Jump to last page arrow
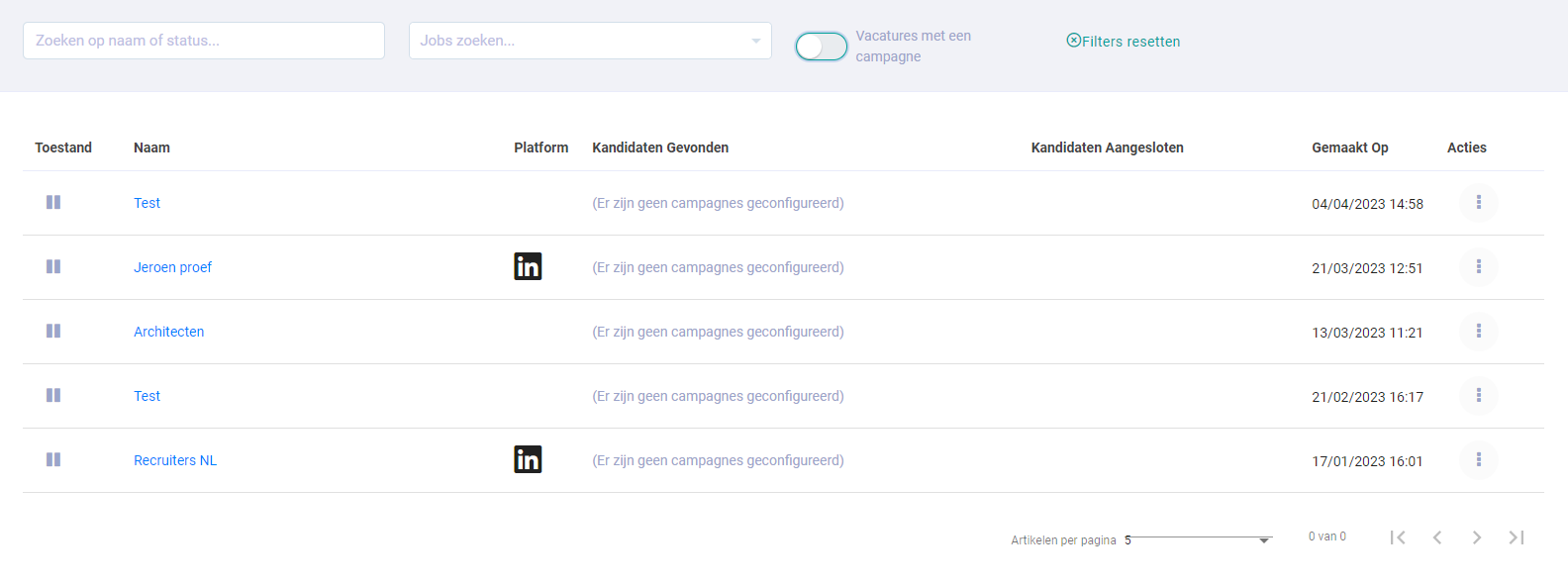 pyautogui.click(x=1517, y=537)
